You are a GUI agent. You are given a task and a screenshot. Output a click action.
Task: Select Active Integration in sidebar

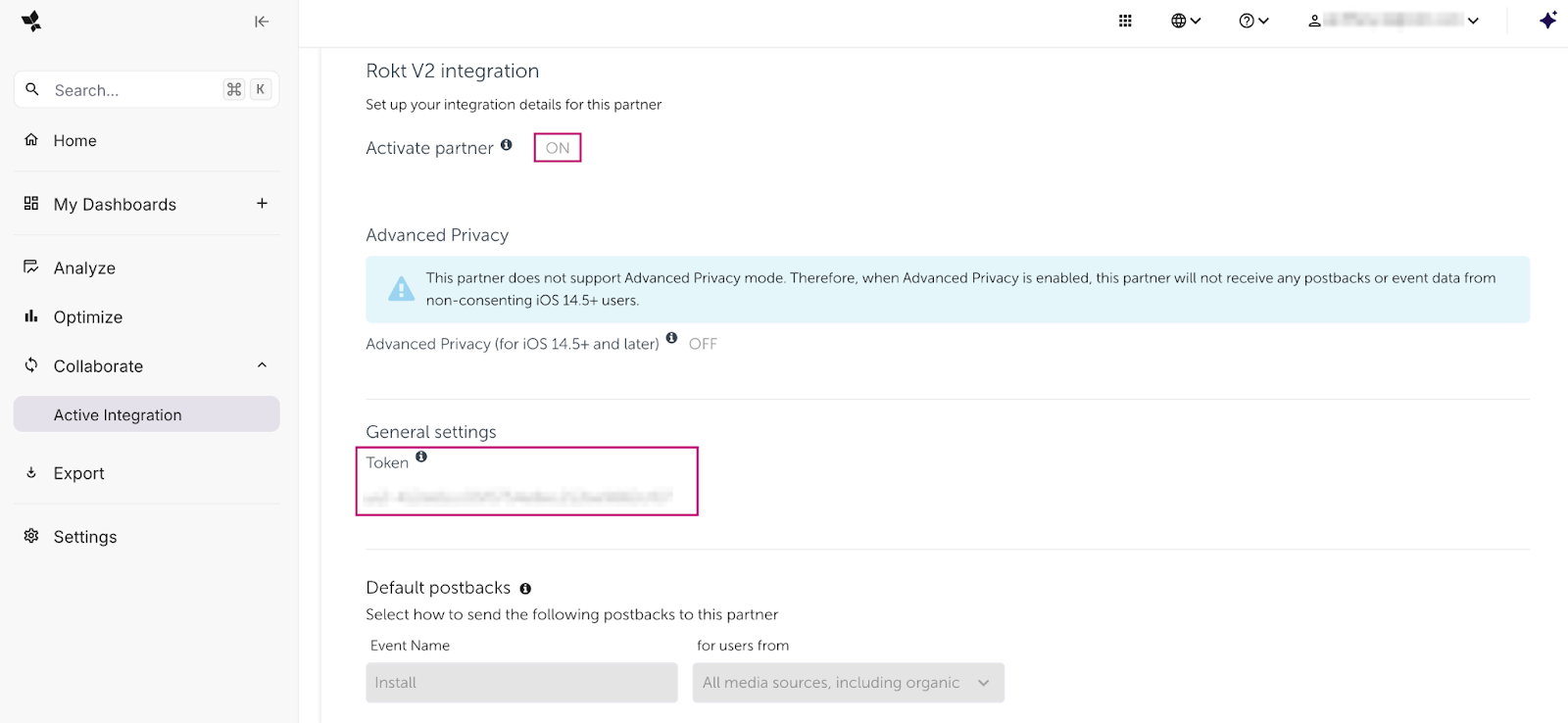pyautogui.click(x=118, y=415)
